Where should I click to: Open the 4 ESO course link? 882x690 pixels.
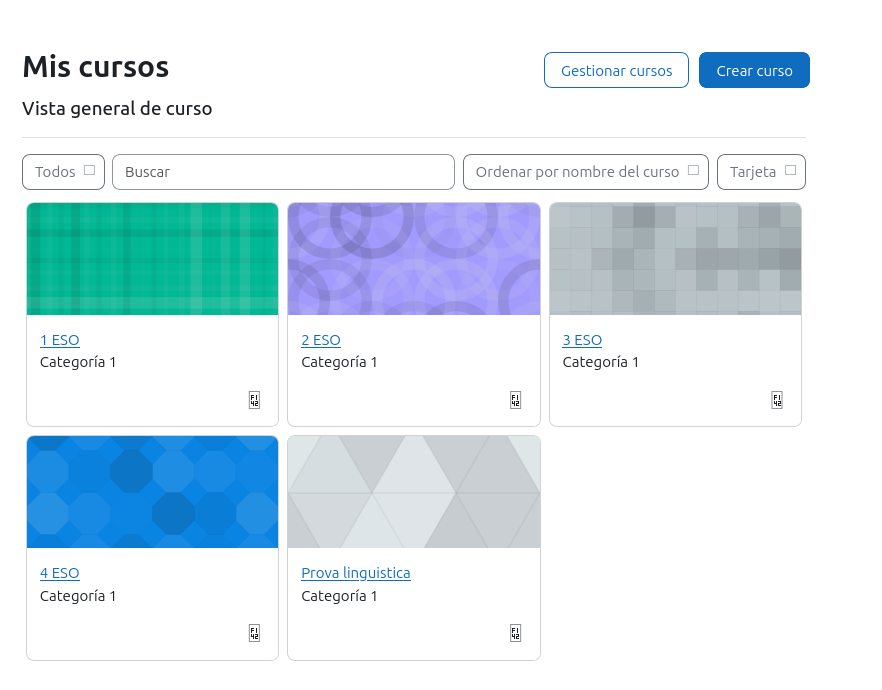click(x=59, y=573)
